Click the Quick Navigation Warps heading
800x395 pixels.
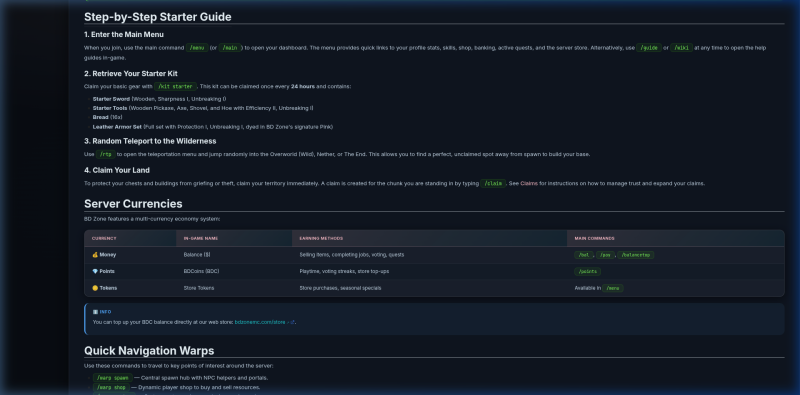(x=149, y=351)
